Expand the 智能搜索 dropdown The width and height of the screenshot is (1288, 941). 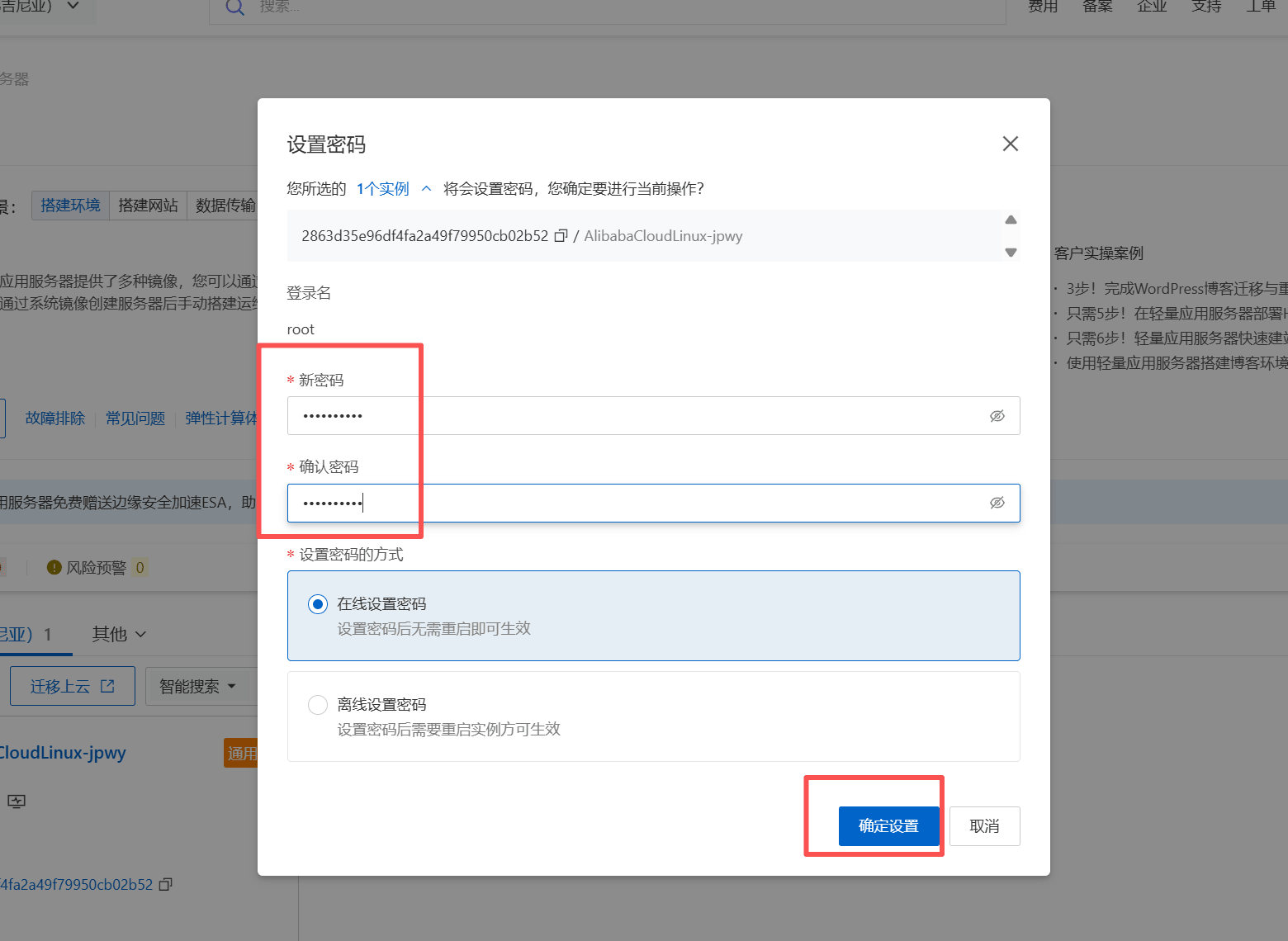(x=197, y=686)
